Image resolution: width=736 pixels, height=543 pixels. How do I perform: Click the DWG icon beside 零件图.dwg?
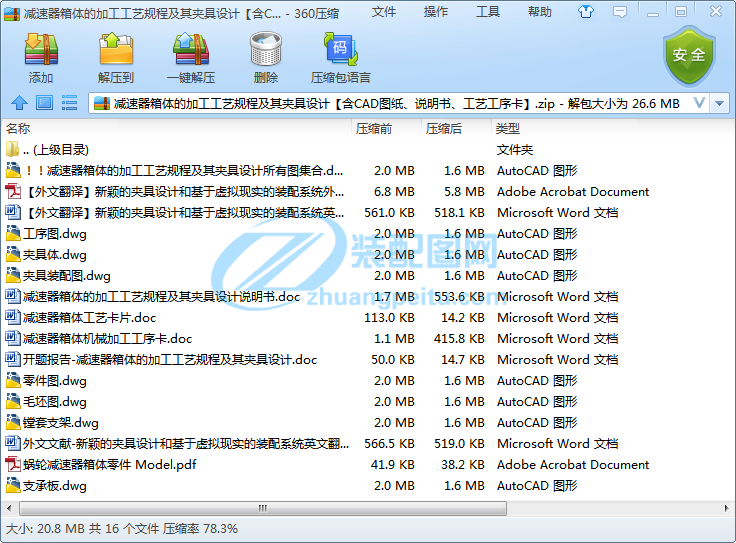pyautogui.click(x=13, y=380)
